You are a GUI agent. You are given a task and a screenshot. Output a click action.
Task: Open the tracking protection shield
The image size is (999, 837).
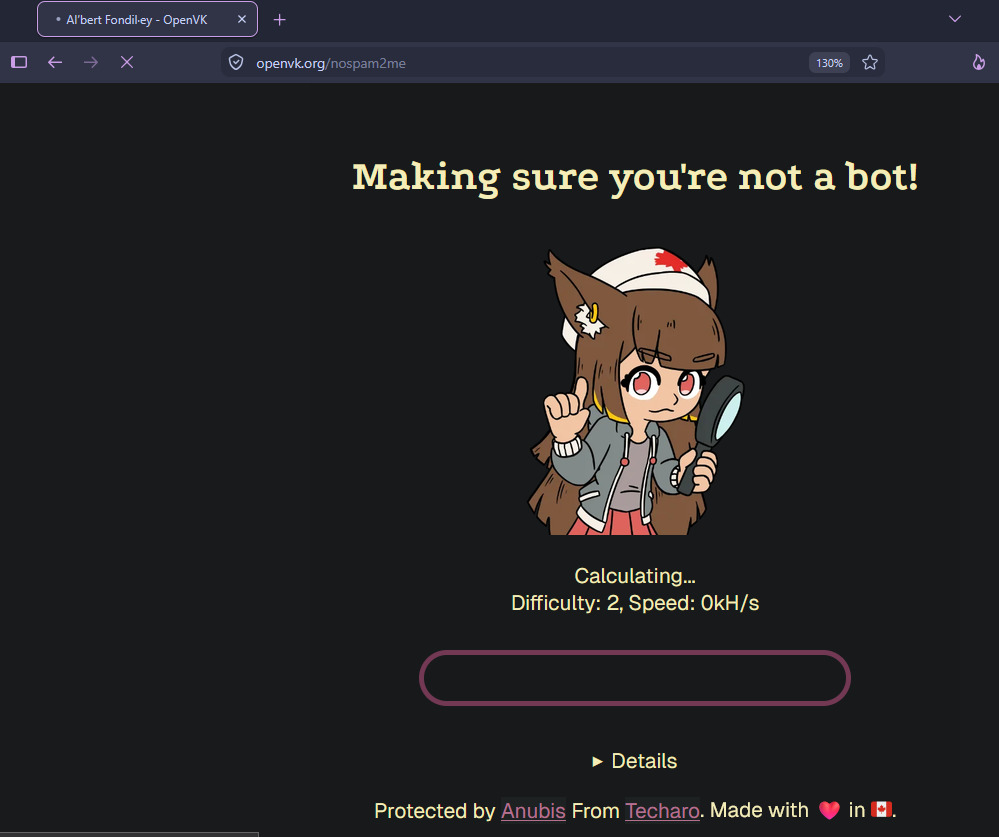[236, 62]
